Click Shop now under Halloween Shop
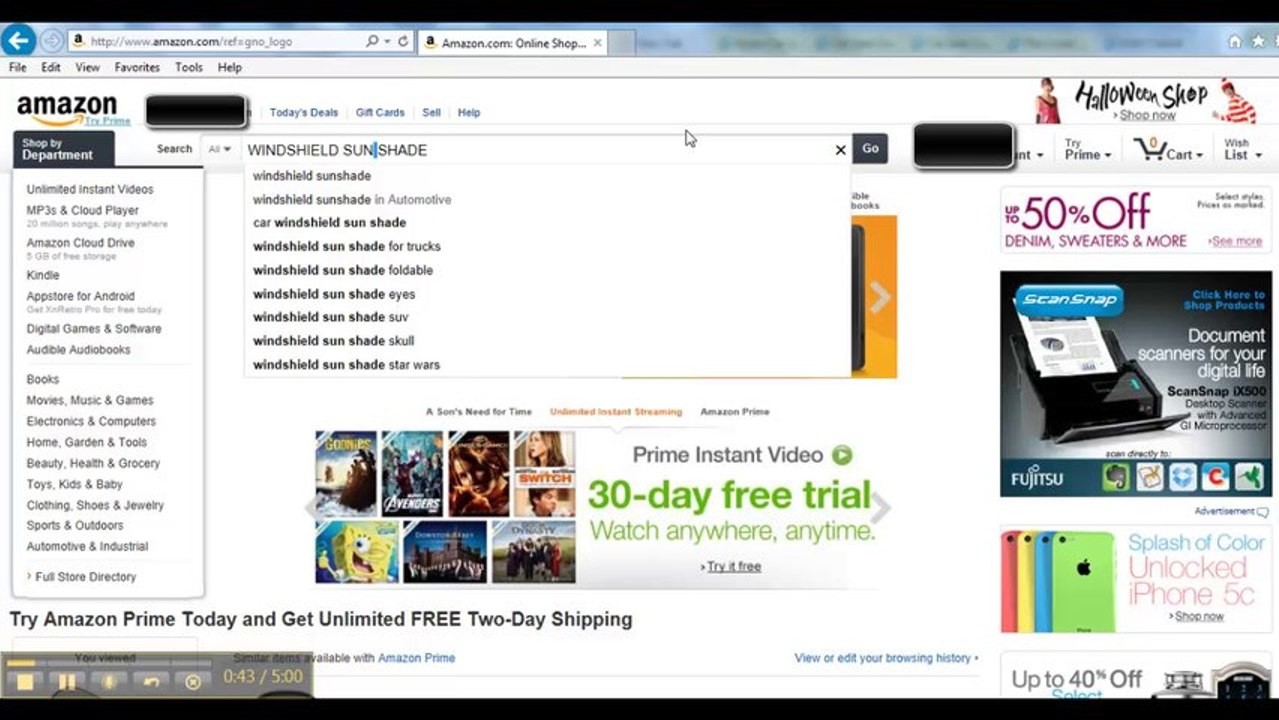The width and height of the screenshot is (1279, 720). coord(1147,116)
